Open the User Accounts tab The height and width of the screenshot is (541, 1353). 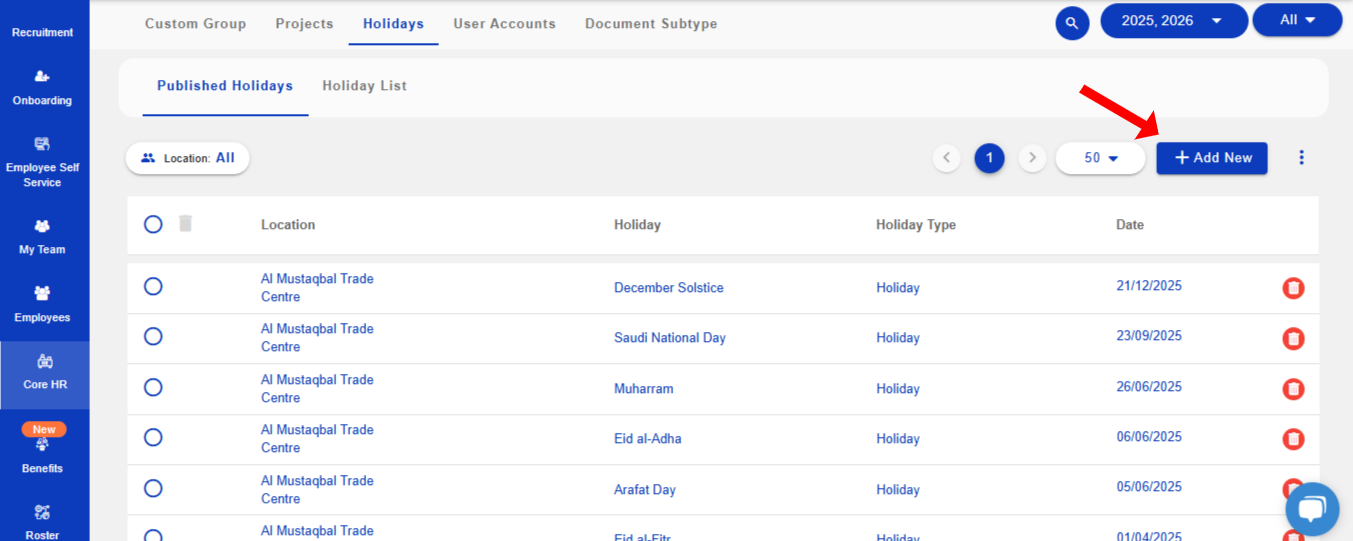pos(504,24)
